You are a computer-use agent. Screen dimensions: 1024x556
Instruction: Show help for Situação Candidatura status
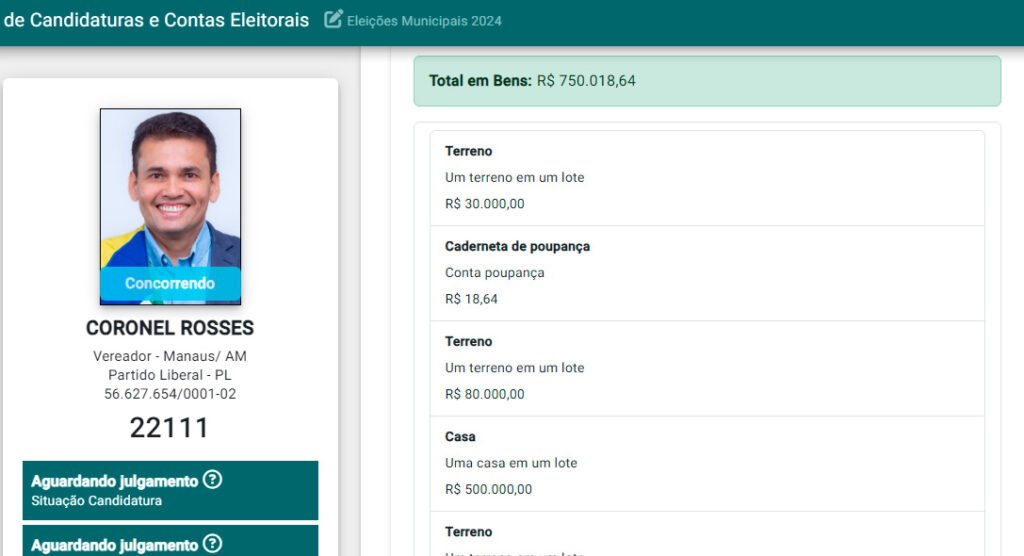coord(212,480)
